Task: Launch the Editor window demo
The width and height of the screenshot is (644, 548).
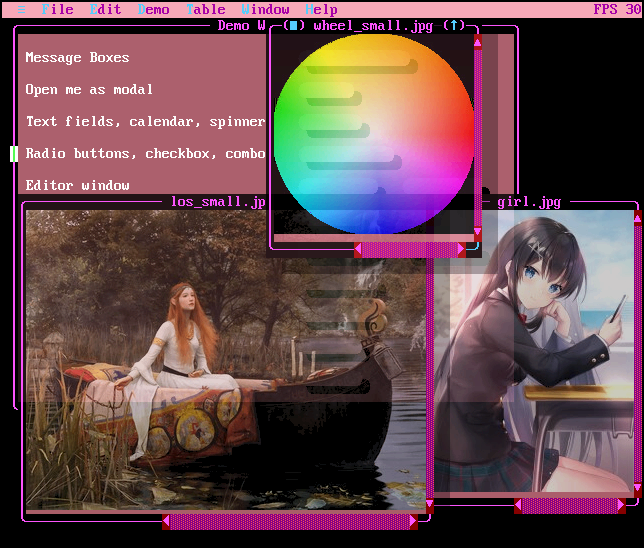Action: pos(77,186)
